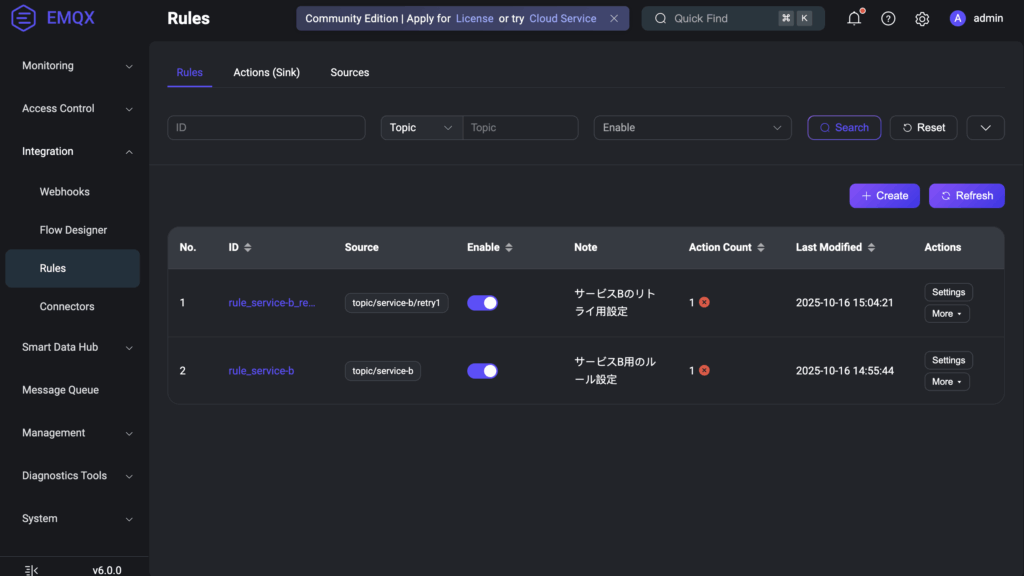Viewport: 1024px width, 576px height.
Task: Open the Topic type dropdown
Action: 421,128
